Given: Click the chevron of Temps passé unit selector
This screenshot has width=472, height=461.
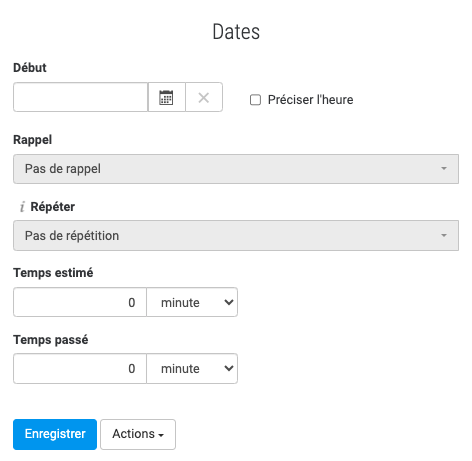Looking at the screenshot, I should 229,368.
